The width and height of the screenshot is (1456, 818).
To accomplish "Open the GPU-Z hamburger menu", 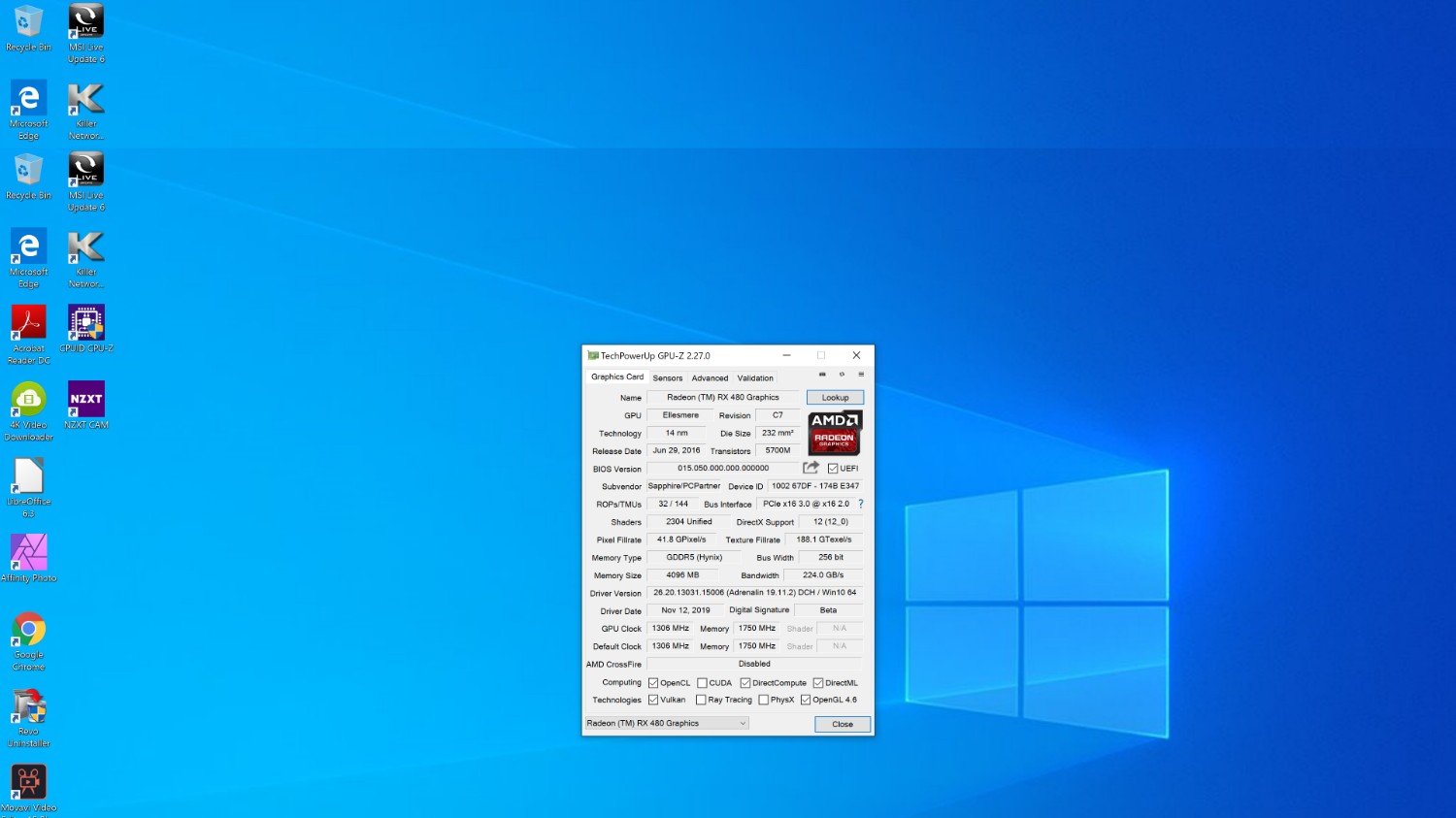I will (861, 375).
